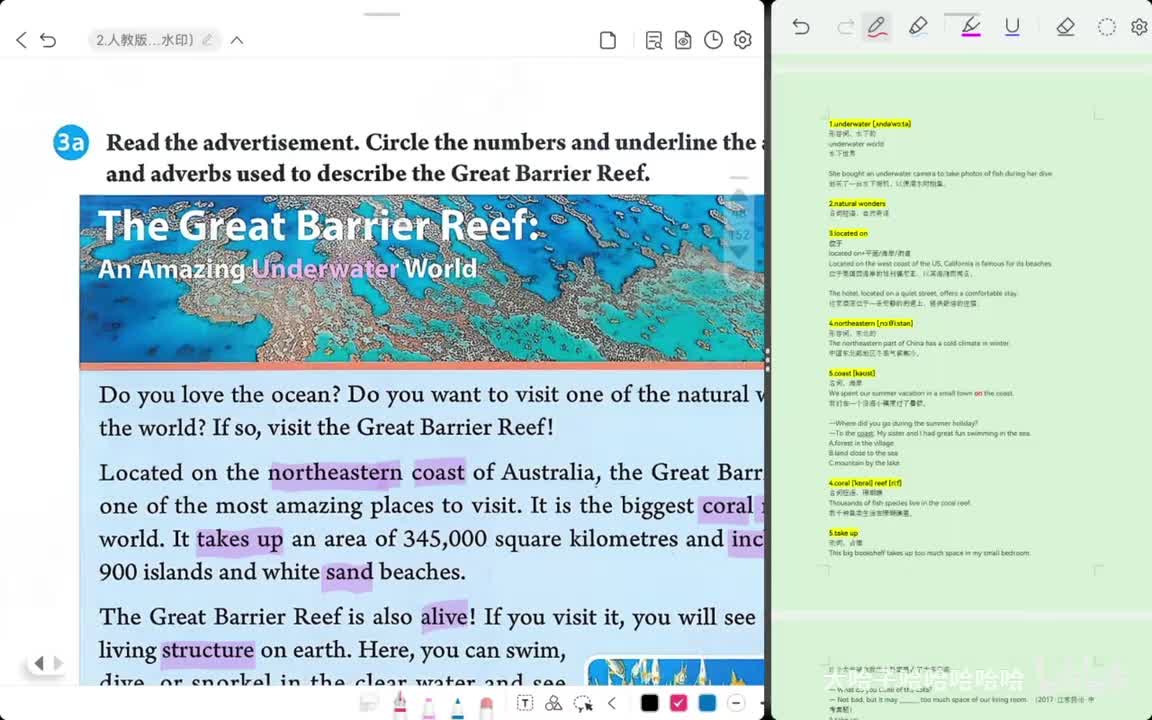Collapse the toolbar with the up chevron
The image size is (1152, 720).
tap(237, 40)
